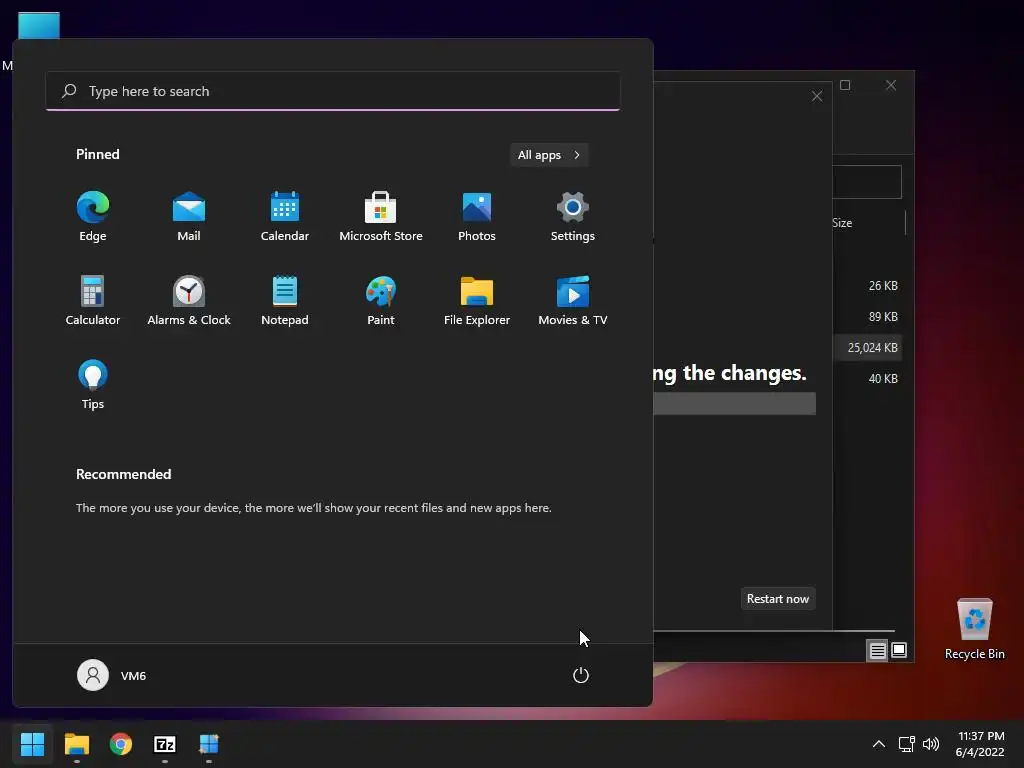
Task: Click Restart now in the dialog
Action: pyautogui.click(x=778, y=599)
